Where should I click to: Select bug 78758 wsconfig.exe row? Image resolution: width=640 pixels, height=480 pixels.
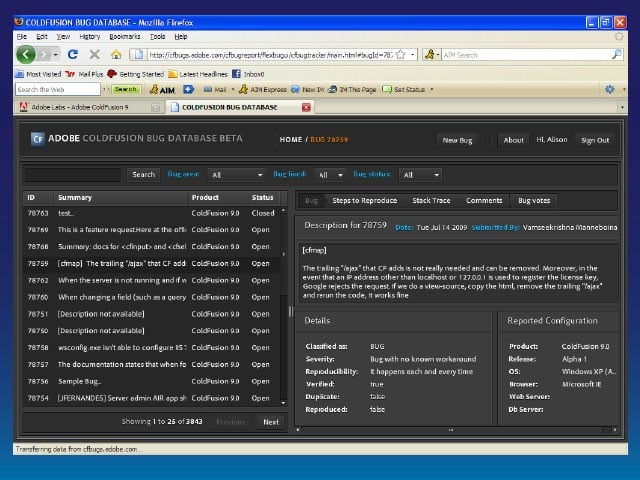click(151, 348)
